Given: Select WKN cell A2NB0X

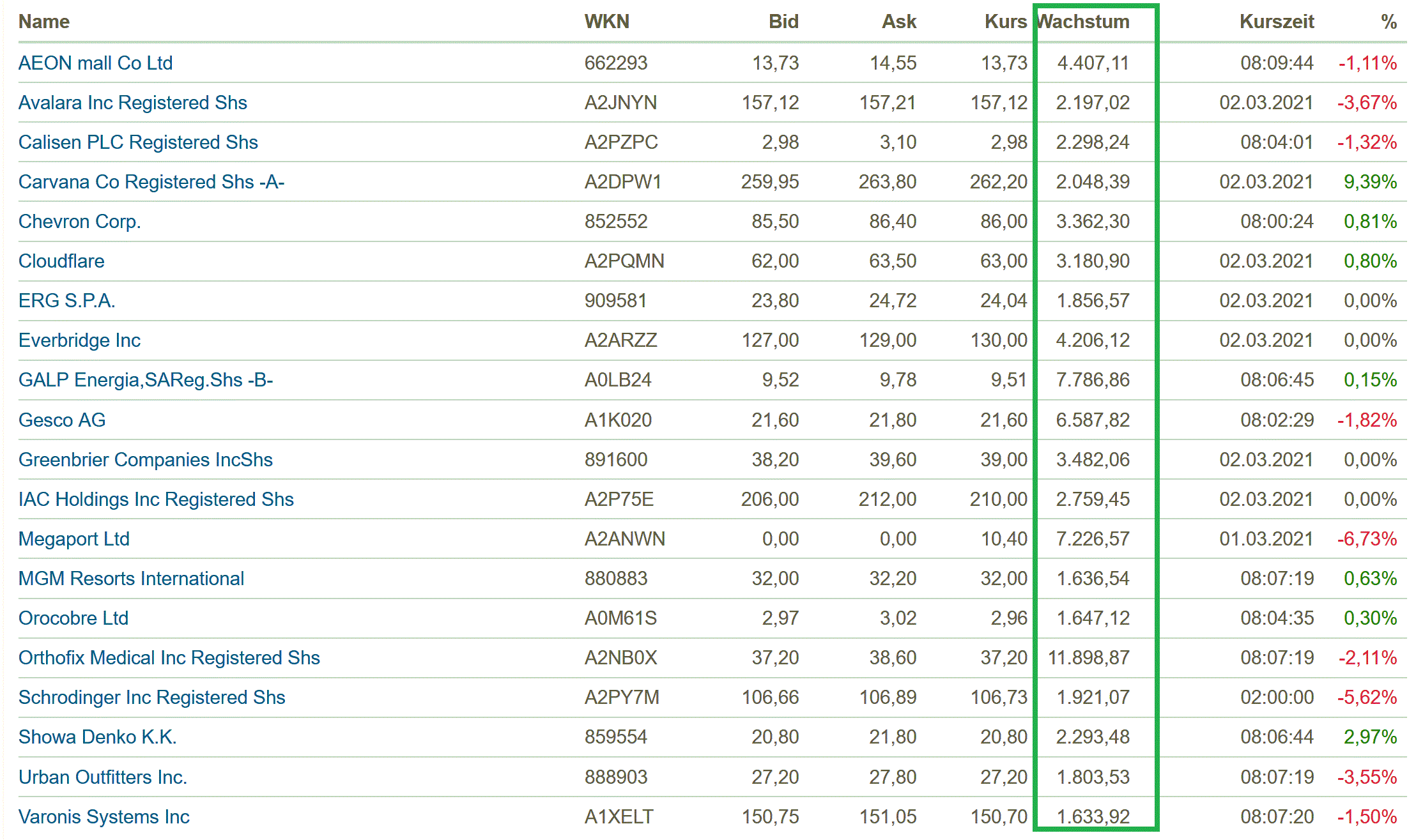Looking at the screenshot, I should (620, 658).
